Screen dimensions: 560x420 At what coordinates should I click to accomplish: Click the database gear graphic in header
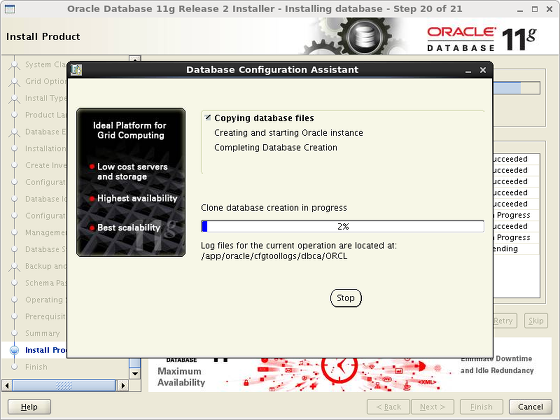pos(364,37)
